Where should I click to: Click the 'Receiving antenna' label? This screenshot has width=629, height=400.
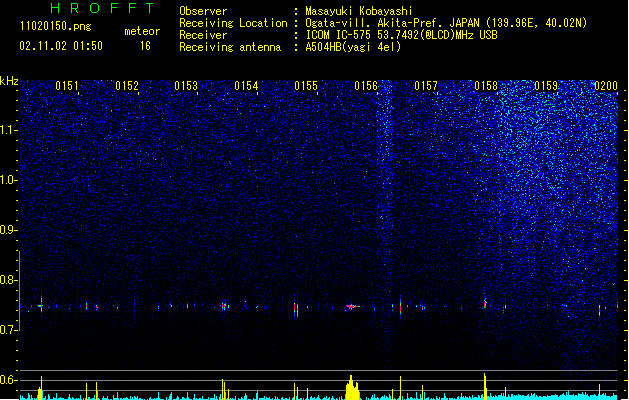pos(230,47)
